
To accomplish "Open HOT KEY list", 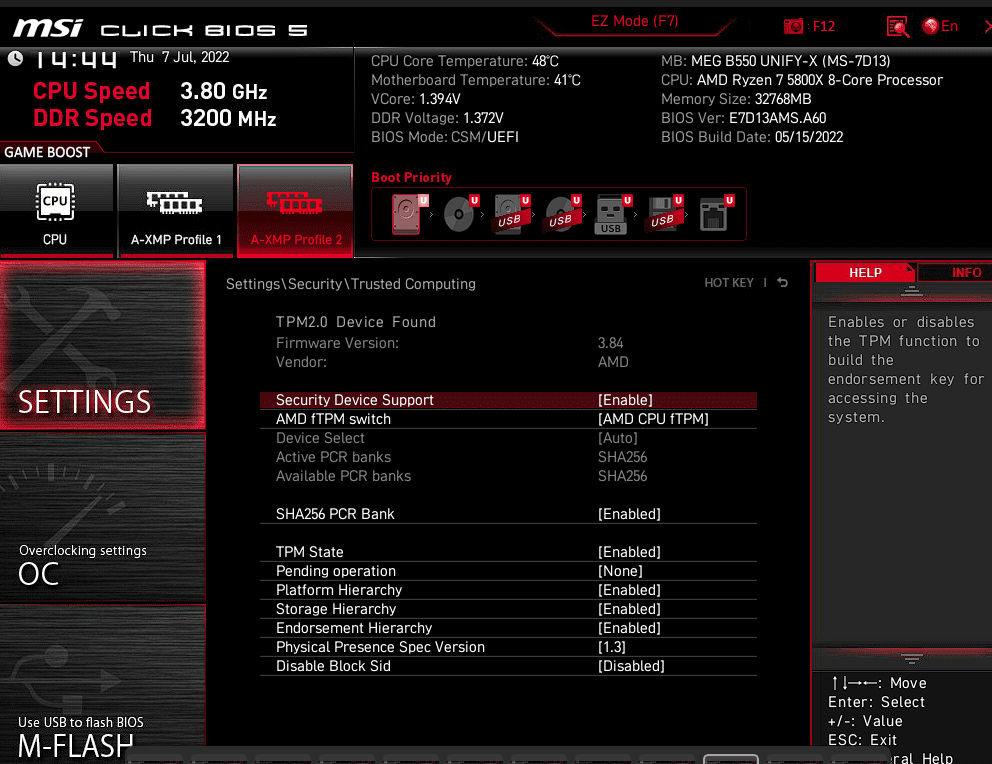I will pos(729,283).
